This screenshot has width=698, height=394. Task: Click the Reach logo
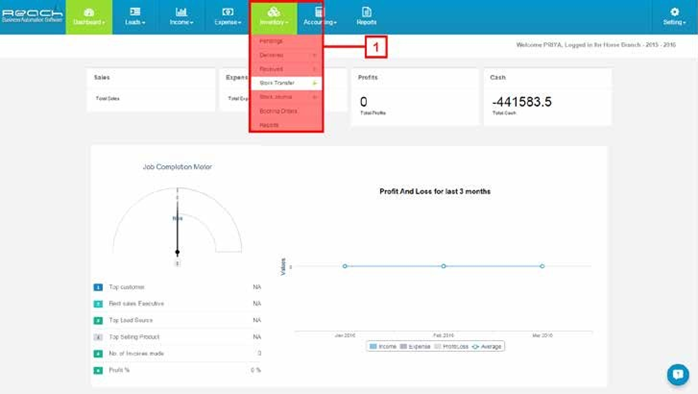(x=32, y=16)
